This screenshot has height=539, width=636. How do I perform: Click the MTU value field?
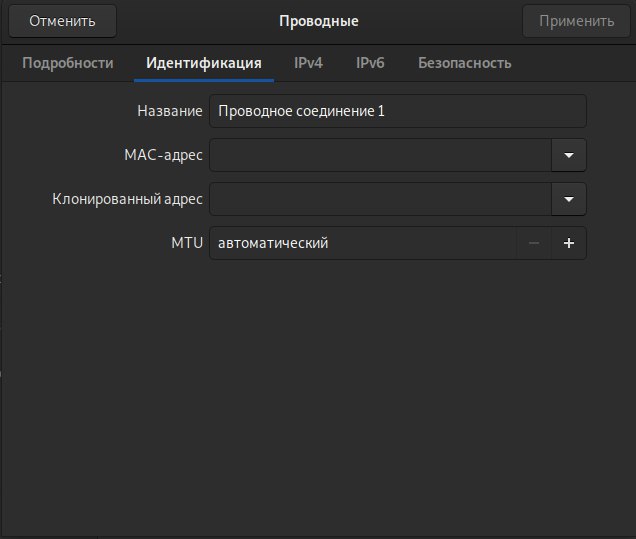tap(363, 243)
